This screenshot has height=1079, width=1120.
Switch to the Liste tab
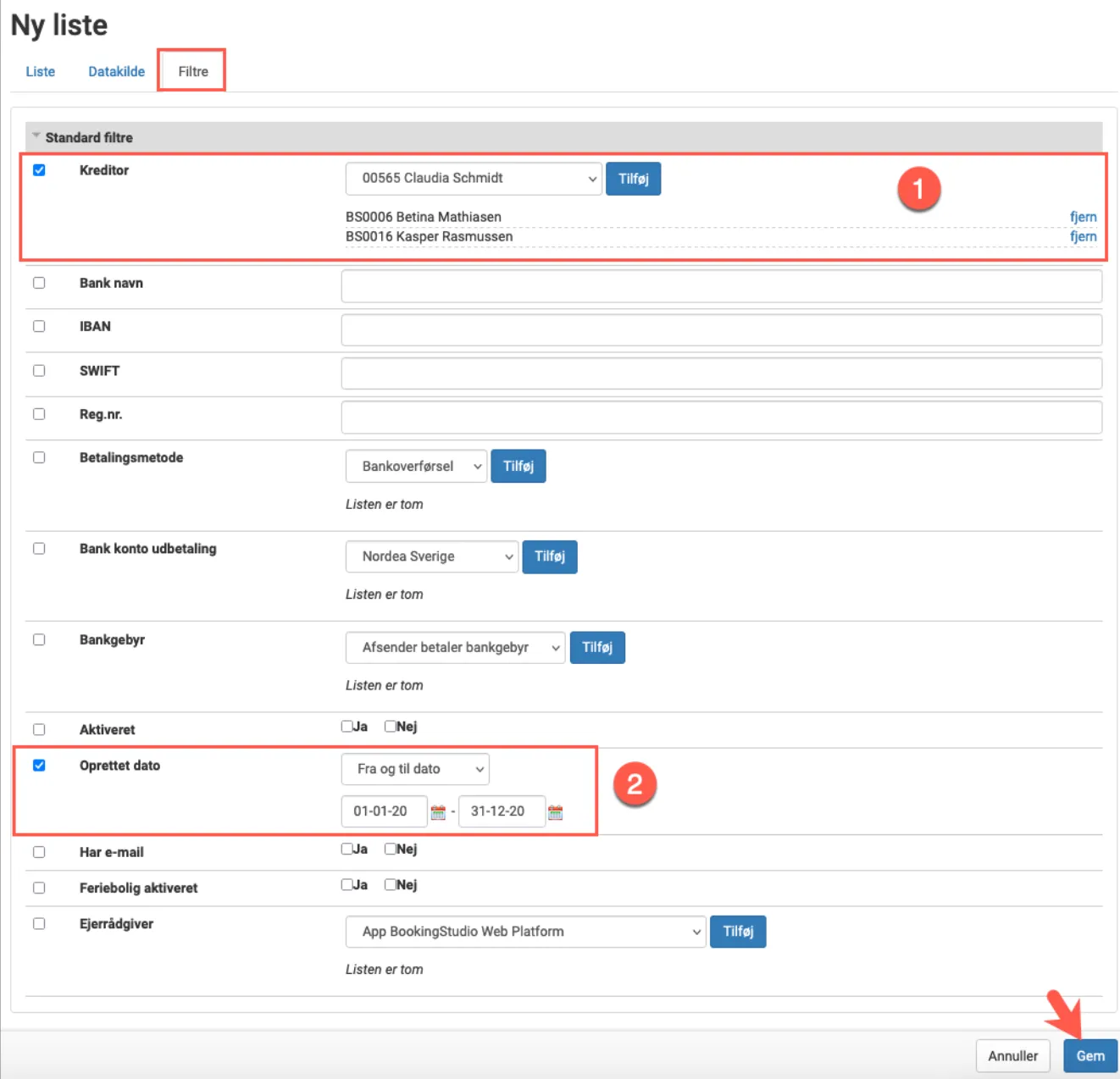click(x=40, y=71)
